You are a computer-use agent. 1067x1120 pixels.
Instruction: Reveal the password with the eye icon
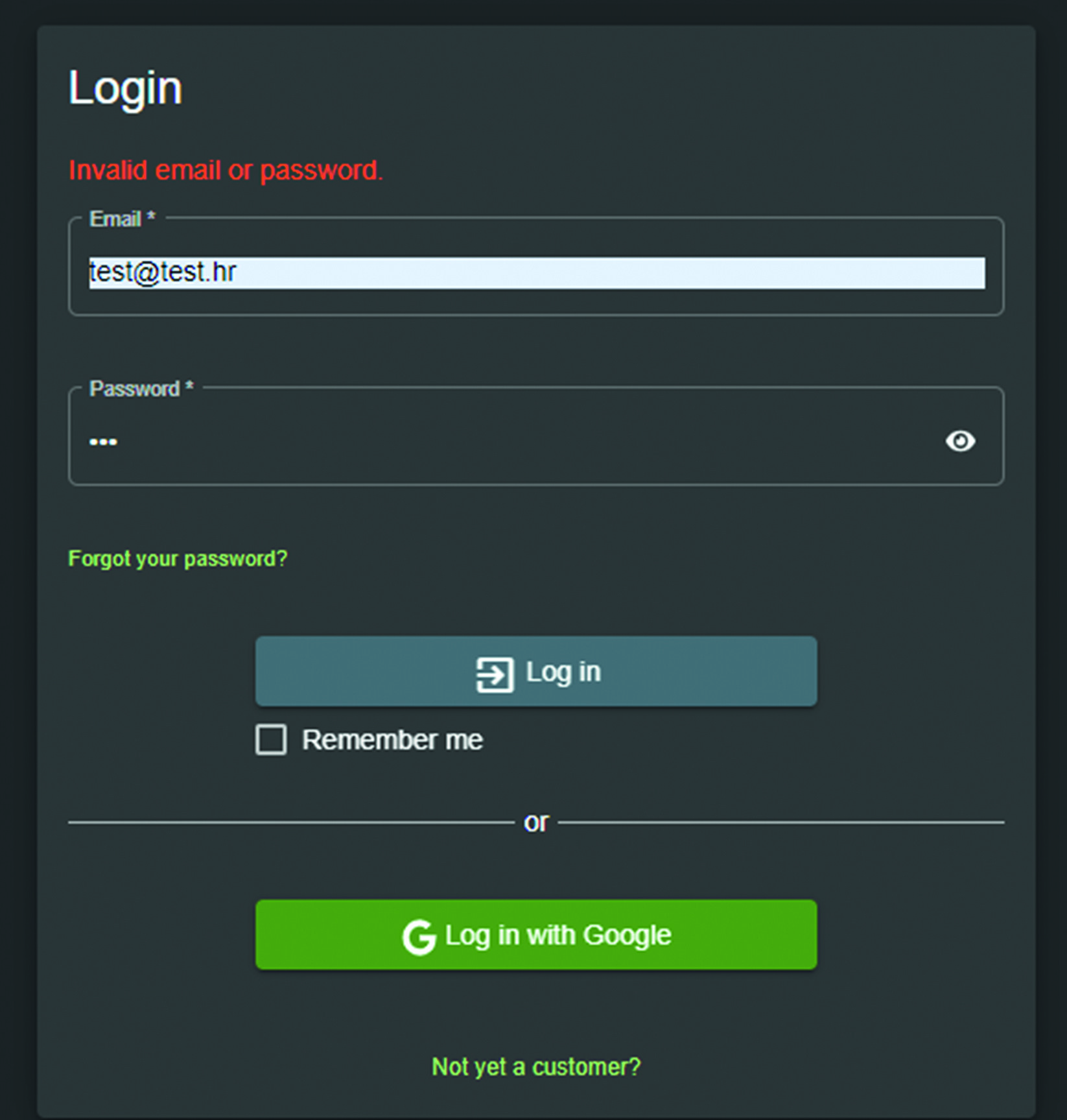click(x=959, y=441)
